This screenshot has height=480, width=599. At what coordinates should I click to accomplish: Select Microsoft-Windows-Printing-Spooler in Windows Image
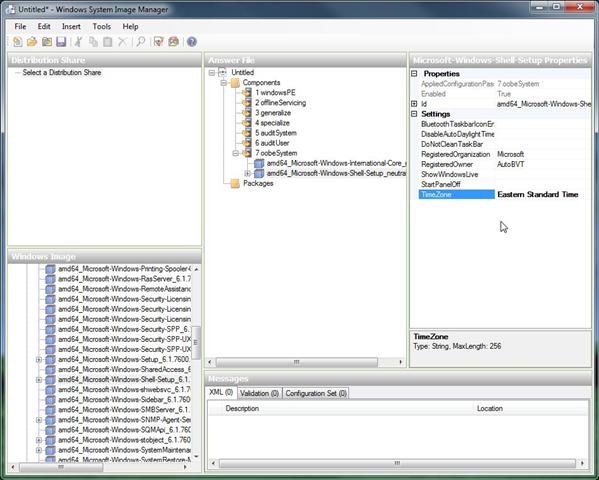click(124, 269)
